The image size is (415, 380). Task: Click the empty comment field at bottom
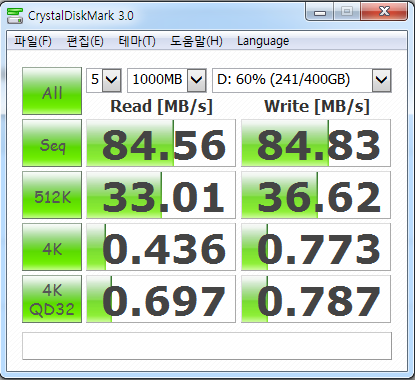[x=207, y=346]
